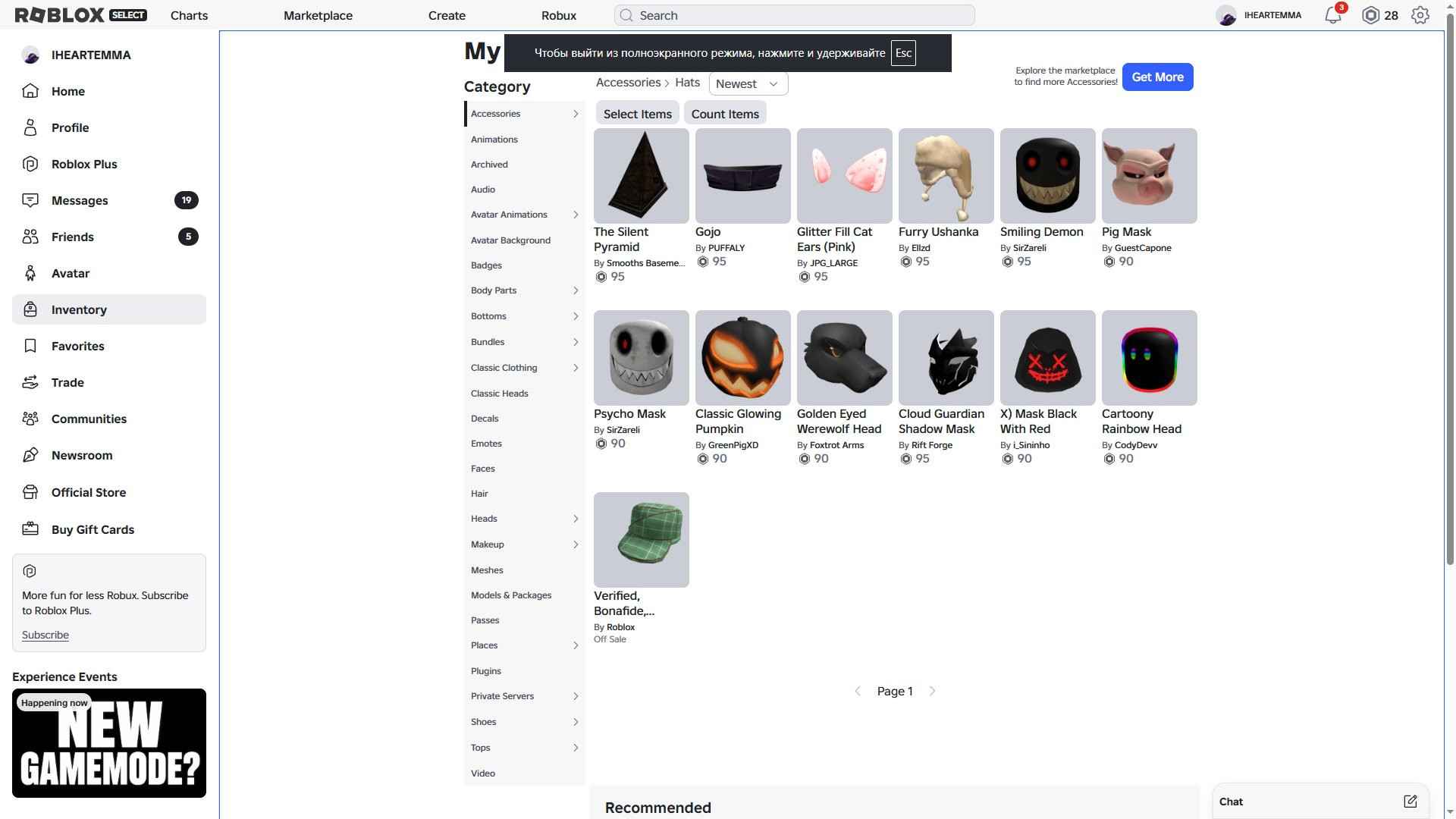Screen dimensions: 1456x819
Task: Open the Avatar figure icon
Action: click(x=30, y=273)
